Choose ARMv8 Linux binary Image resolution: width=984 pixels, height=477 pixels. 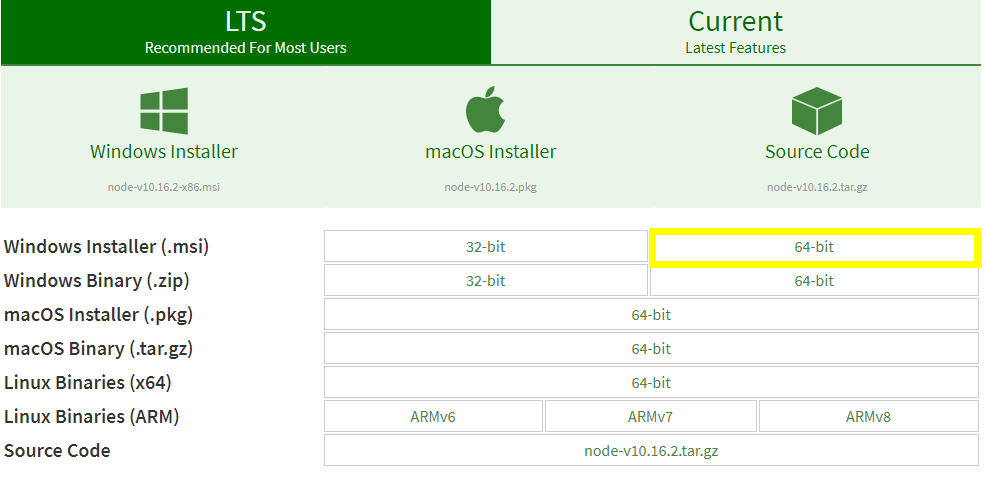click(x=869, y=416)
